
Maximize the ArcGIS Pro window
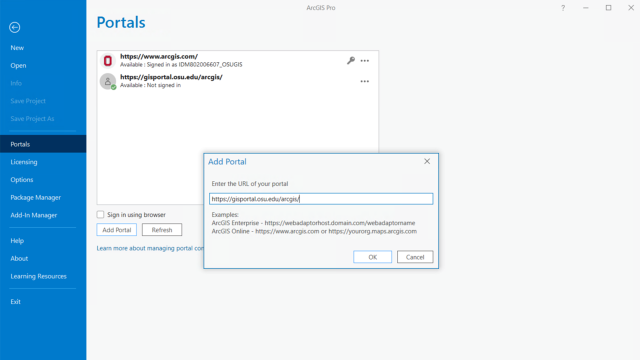[x=609, y=8]
